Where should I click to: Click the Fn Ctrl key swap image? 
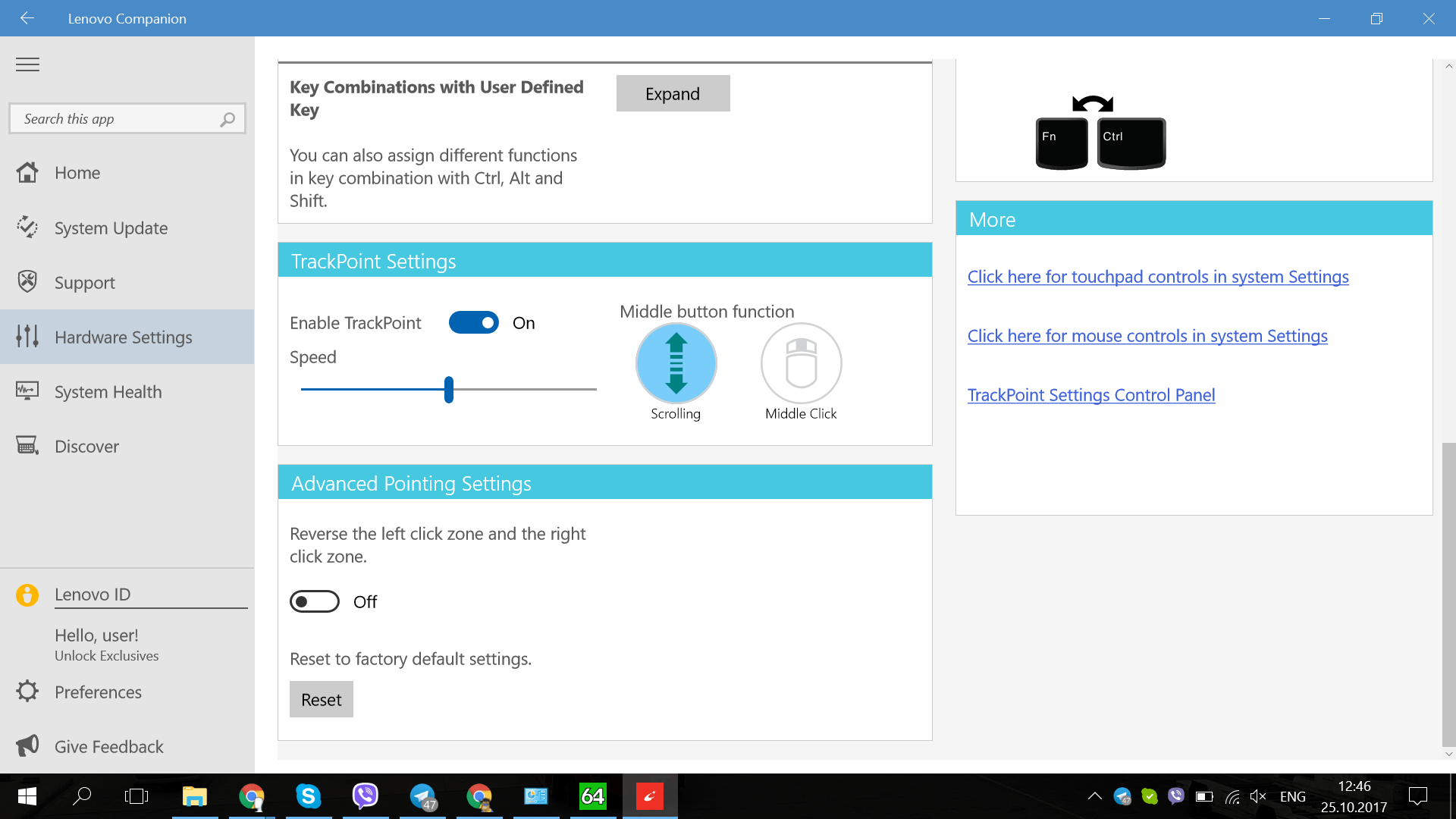pyautogui.click(x=1100, y=133)
